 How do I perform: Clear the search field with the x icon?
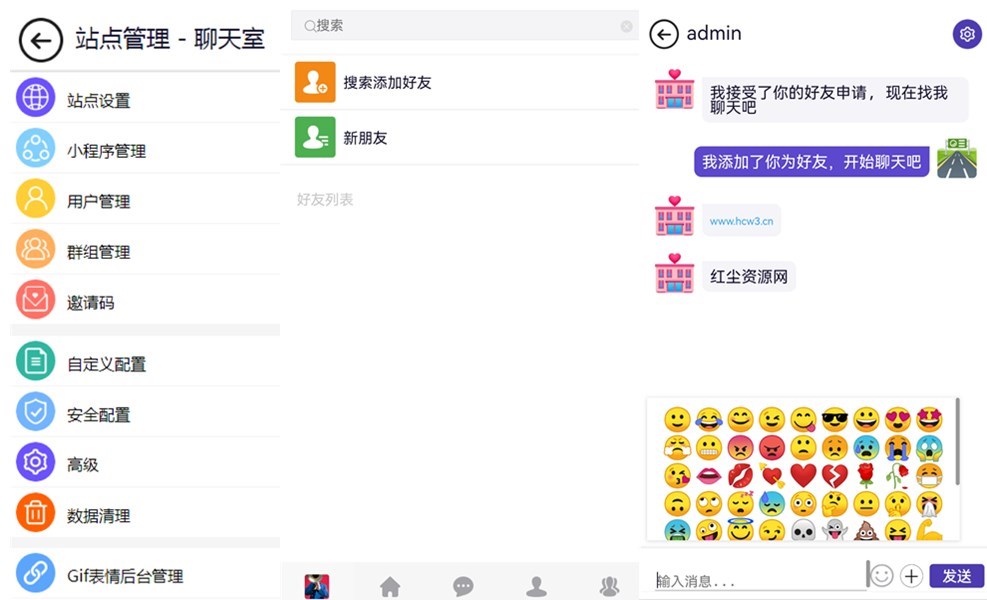coord(626,26)
